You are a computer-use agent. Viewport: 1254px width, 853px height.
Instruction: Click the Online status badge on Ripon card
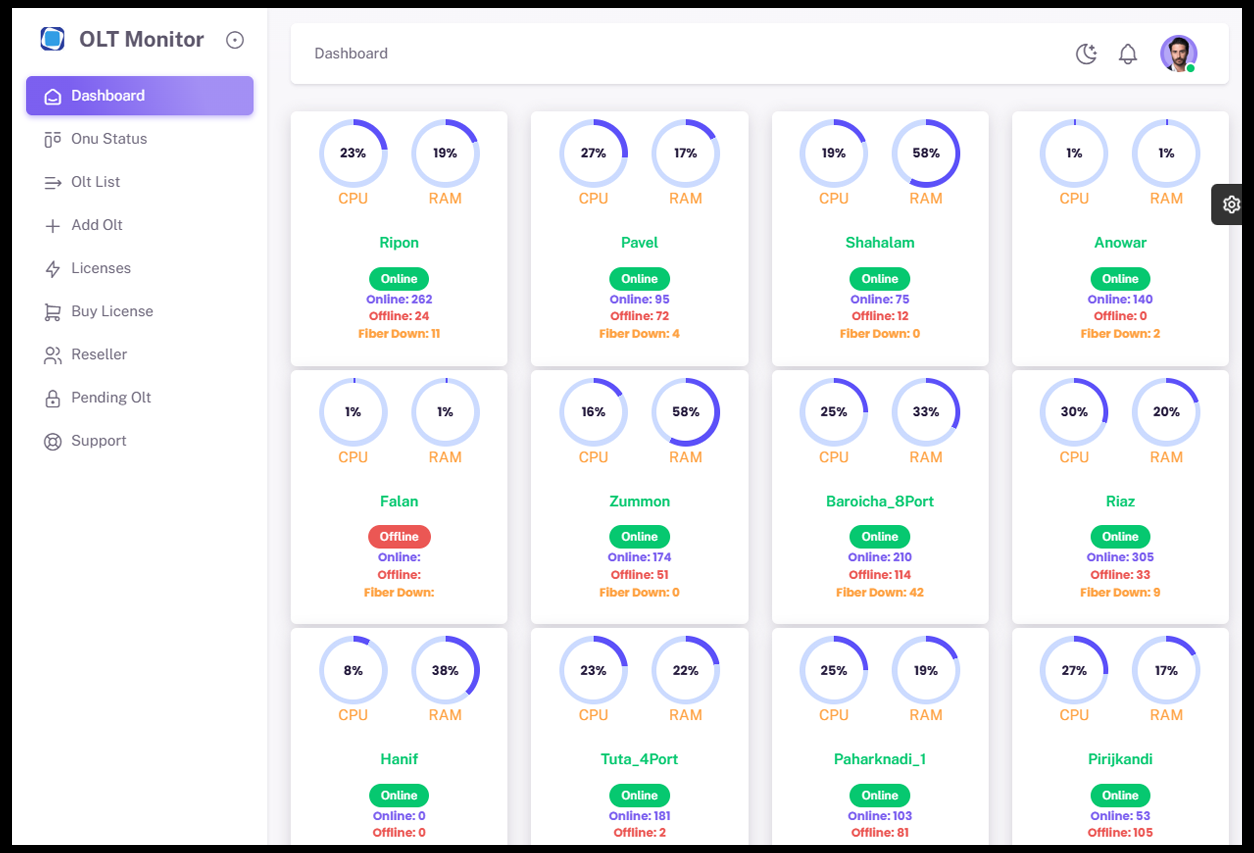point(399,278)
